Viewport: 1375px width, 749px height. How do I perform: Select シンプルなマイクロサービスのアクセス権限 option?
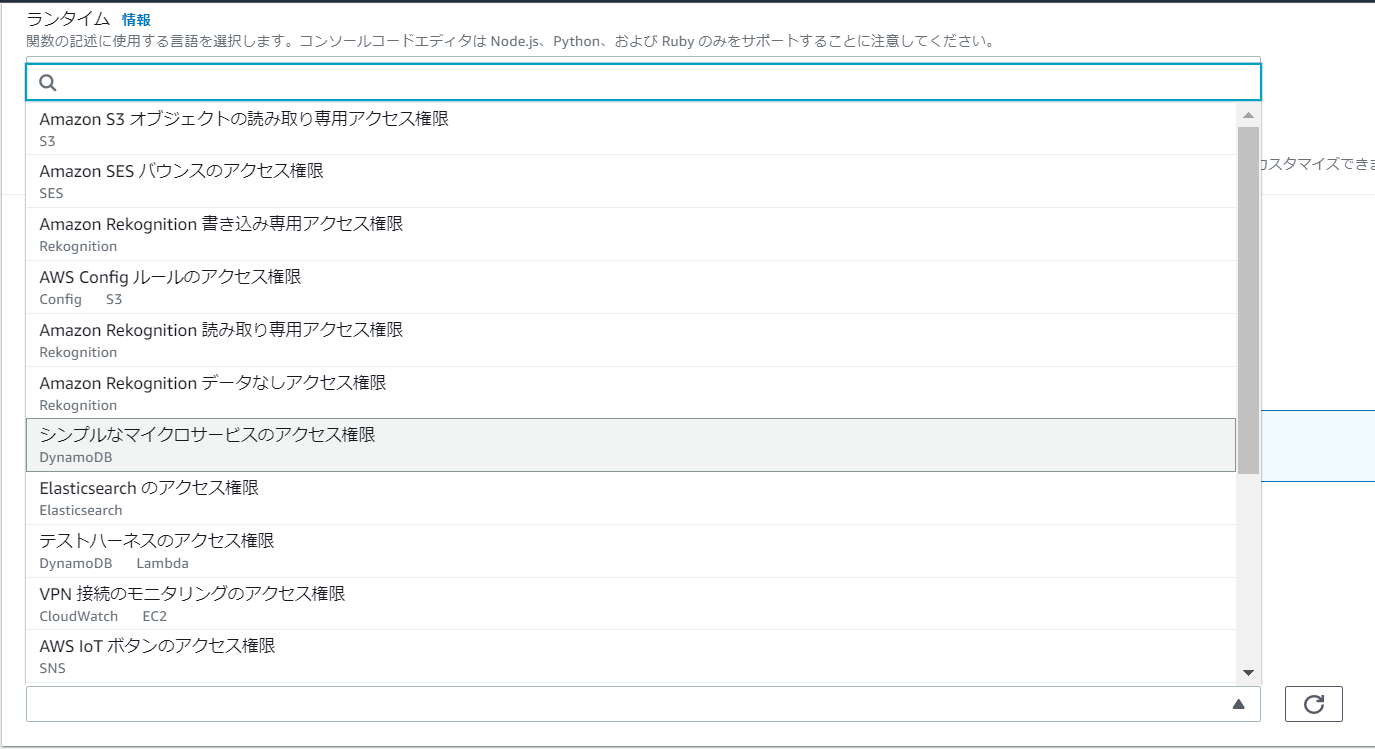pos(631,445)
